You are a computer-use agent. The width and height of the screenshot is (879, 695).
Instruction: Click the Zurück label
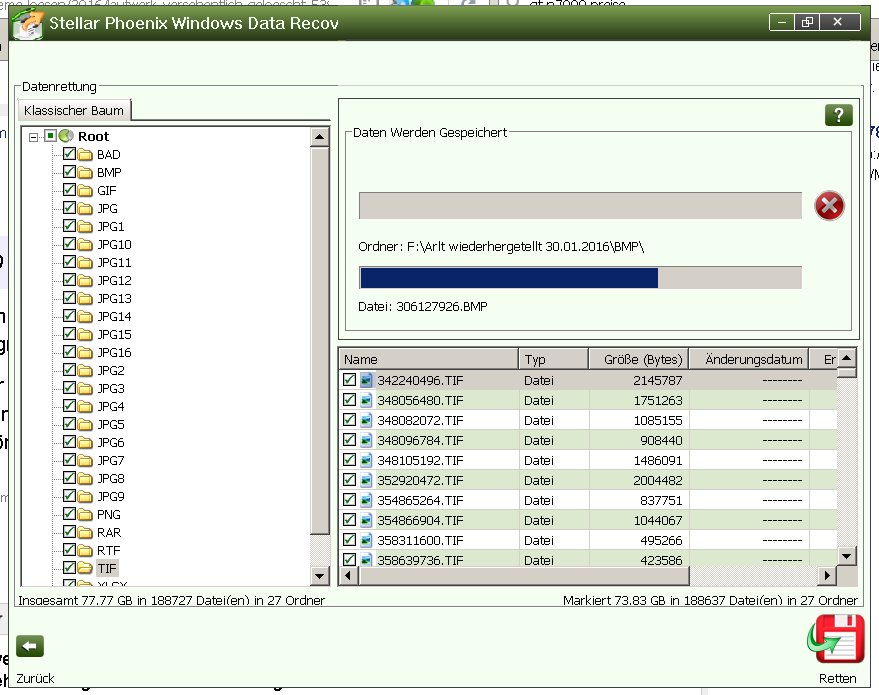(35, 678)
